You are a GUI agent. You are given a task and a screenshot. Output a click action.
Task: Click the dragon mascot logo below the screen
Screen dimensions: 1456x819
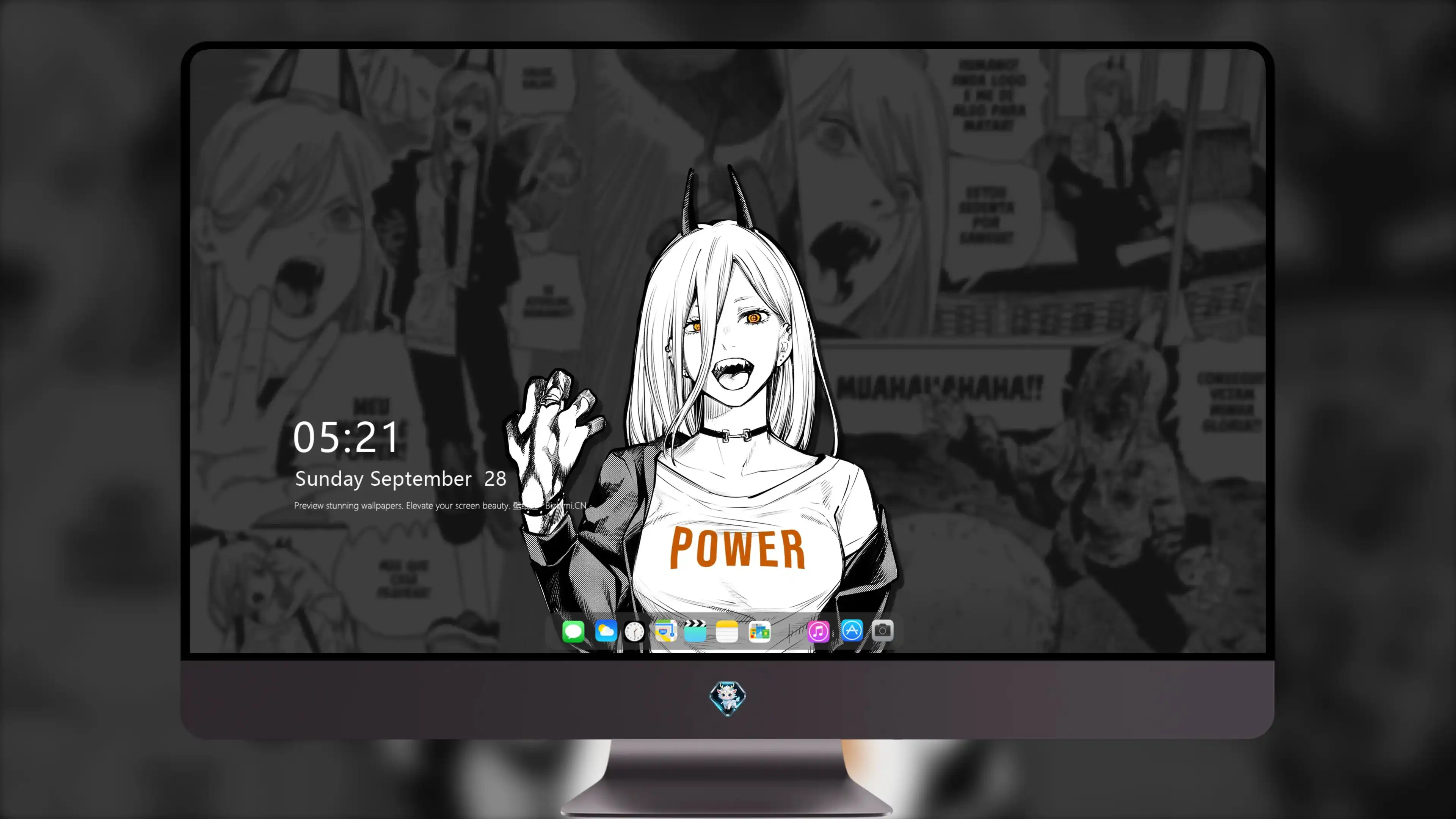click(x=728, y=698)
